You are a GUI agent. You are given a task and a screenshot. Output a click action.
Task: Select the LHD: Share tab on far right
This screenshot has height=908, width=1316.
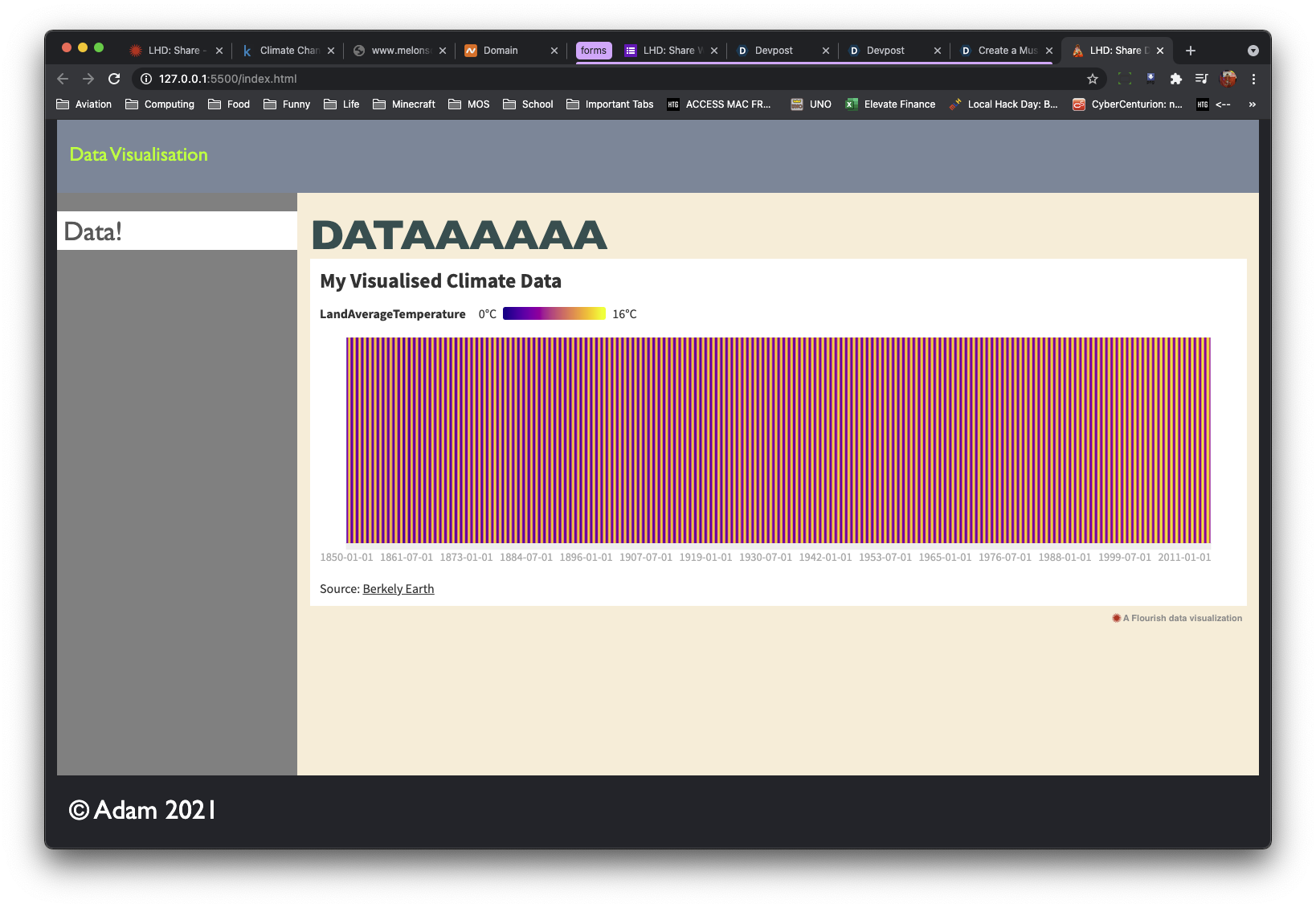point(1117,50)
